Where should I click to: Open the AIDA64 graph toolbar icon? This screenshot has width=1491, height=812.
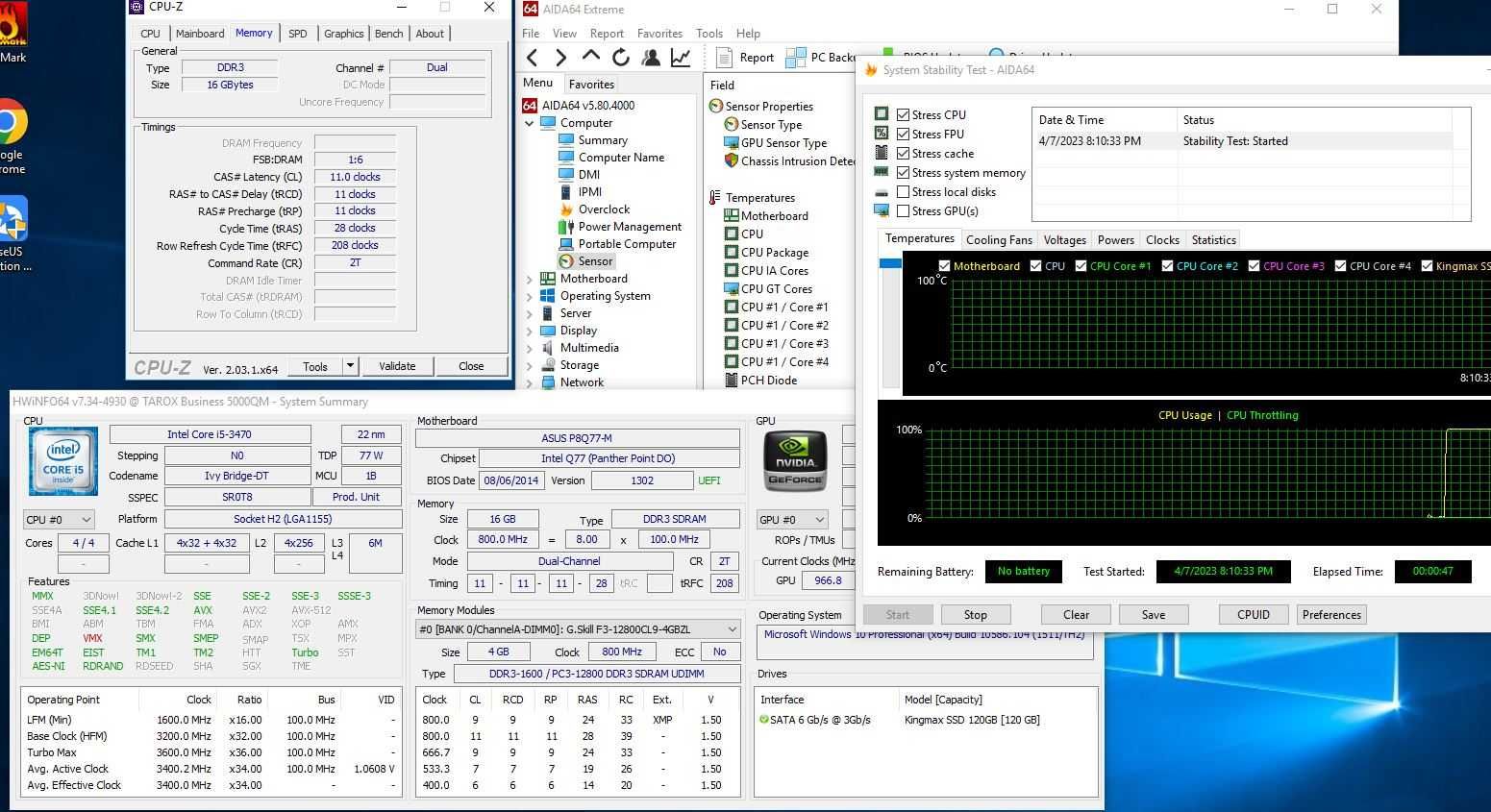681,58
